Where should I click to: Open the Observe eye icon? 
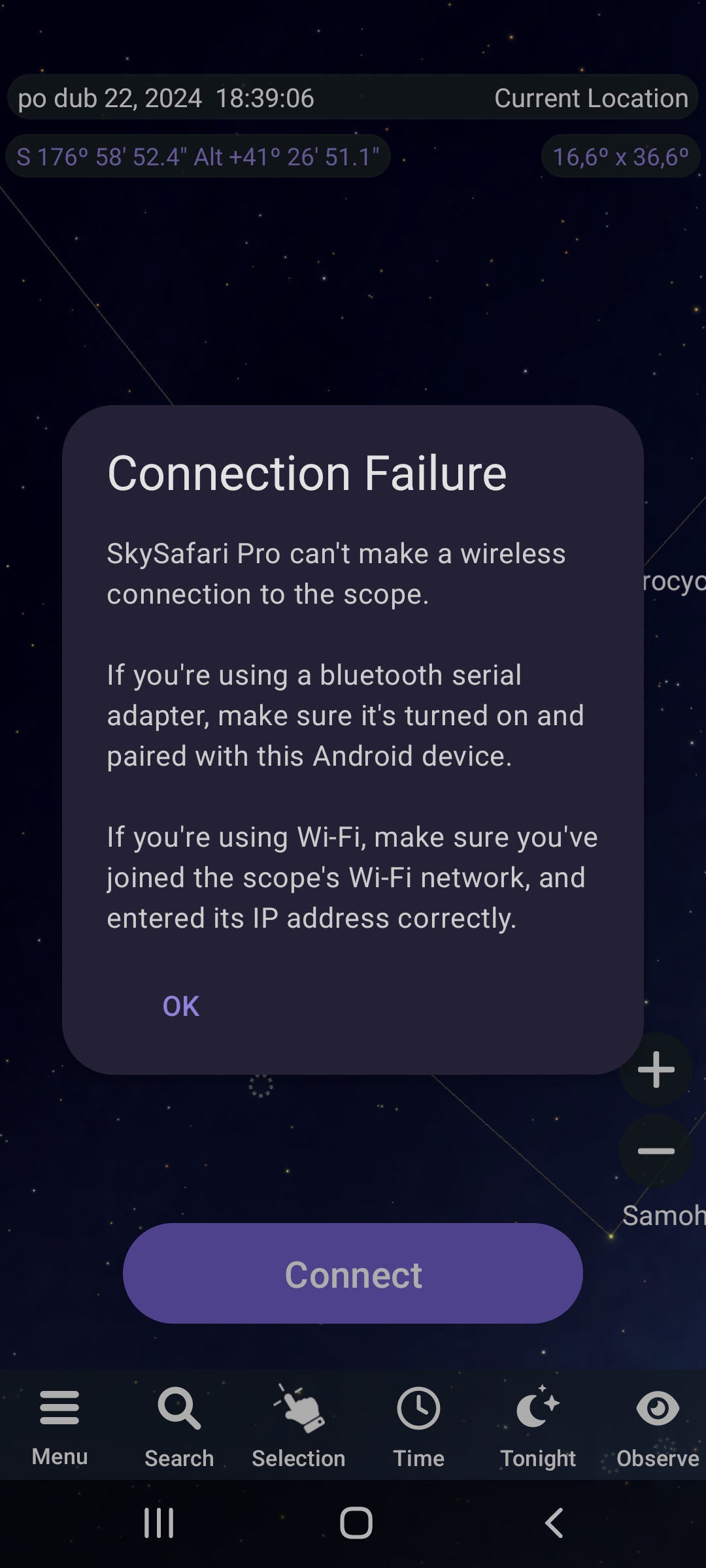coord(658,1408)
